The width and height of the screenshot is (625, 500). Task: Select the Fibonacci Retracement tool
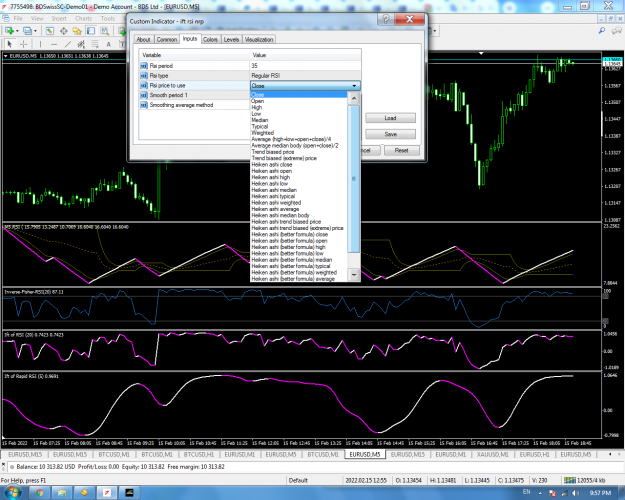95,44
